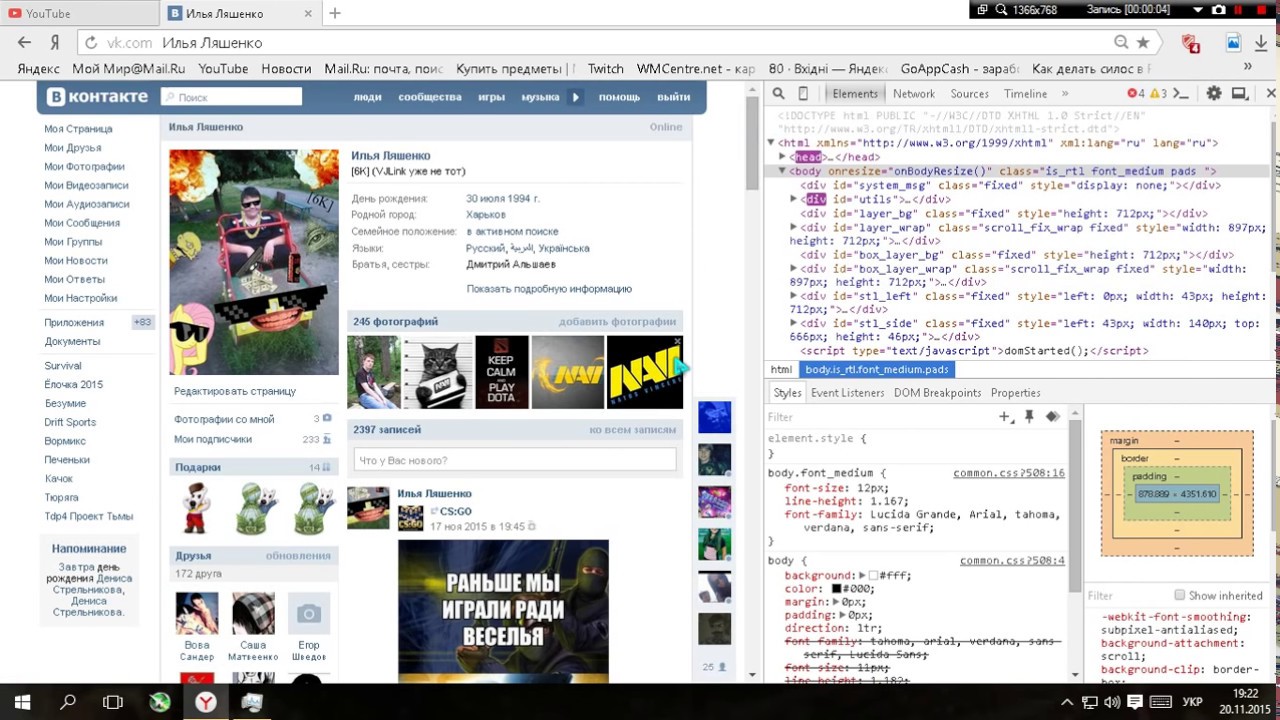Expand the div id utils node
1280x720 pixels.
pyautogui.click(x=794, y=199)
